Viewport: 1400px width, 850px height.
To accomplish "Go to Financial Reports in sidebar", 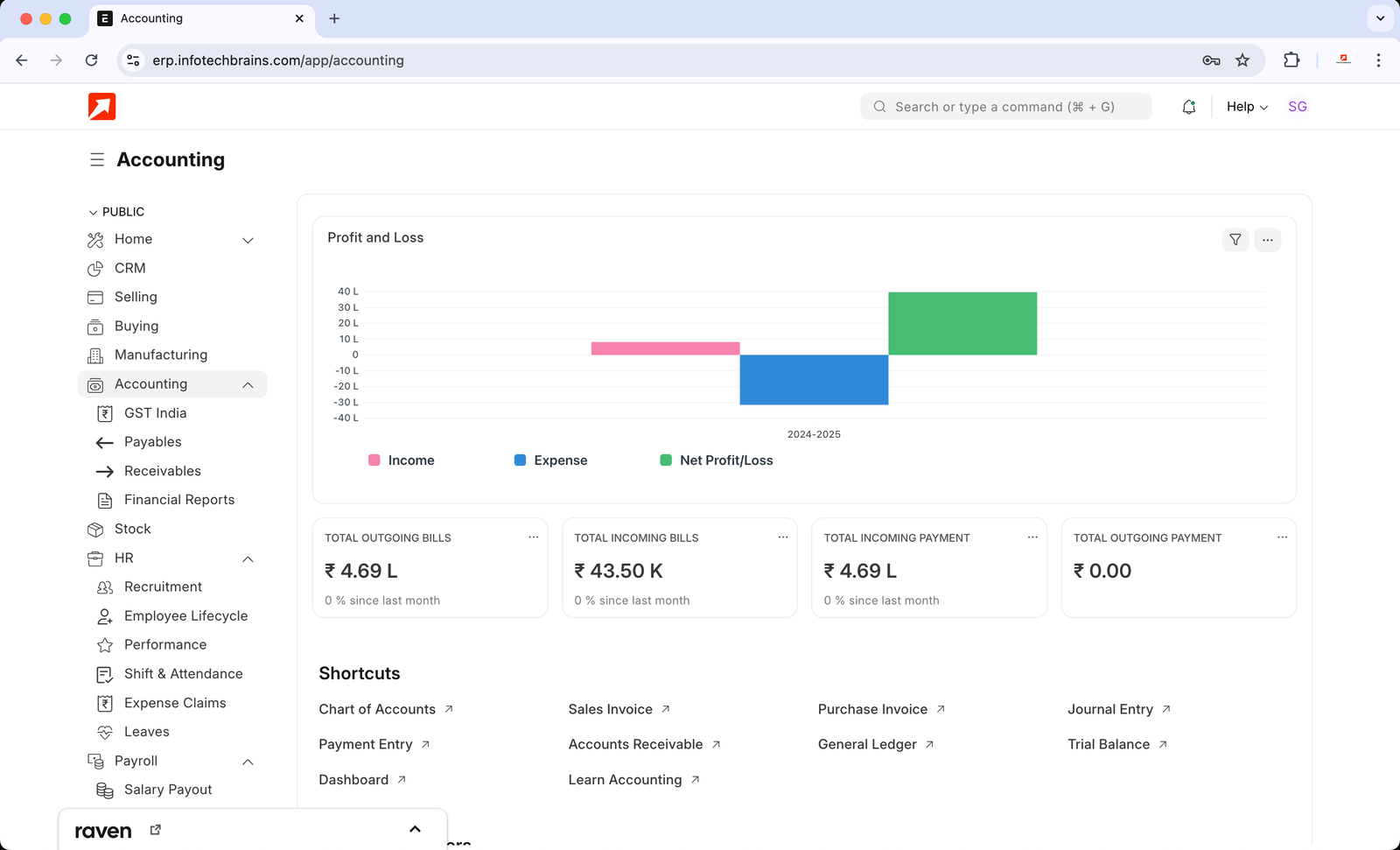I will (x=178, y=500).
